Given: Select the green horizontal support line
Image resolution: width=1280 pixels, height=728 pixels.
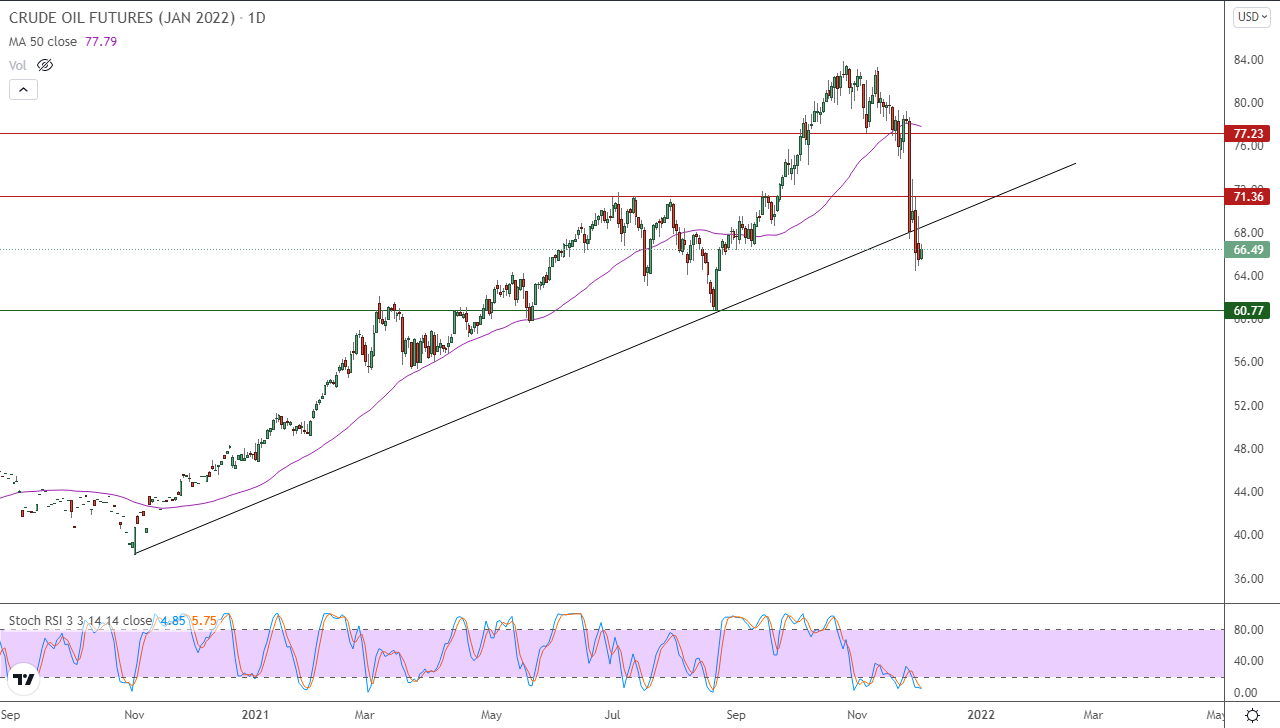Looking at the screenshot, I should click(x=612, y=310).
